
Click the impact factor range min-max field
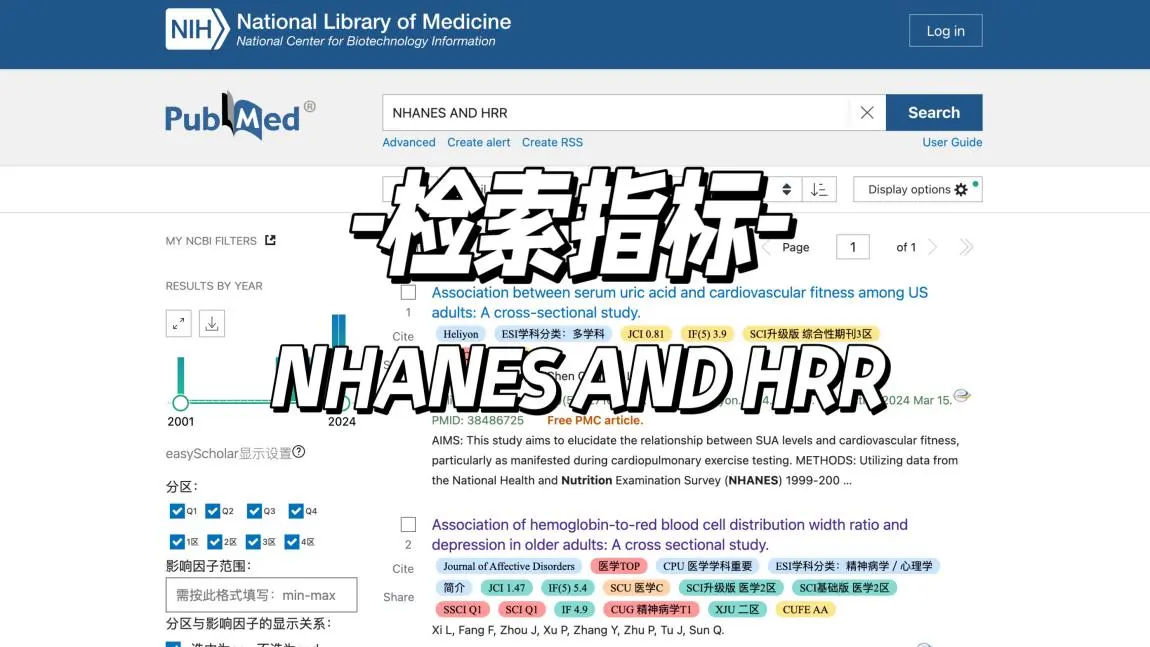[x=261, y=595]
